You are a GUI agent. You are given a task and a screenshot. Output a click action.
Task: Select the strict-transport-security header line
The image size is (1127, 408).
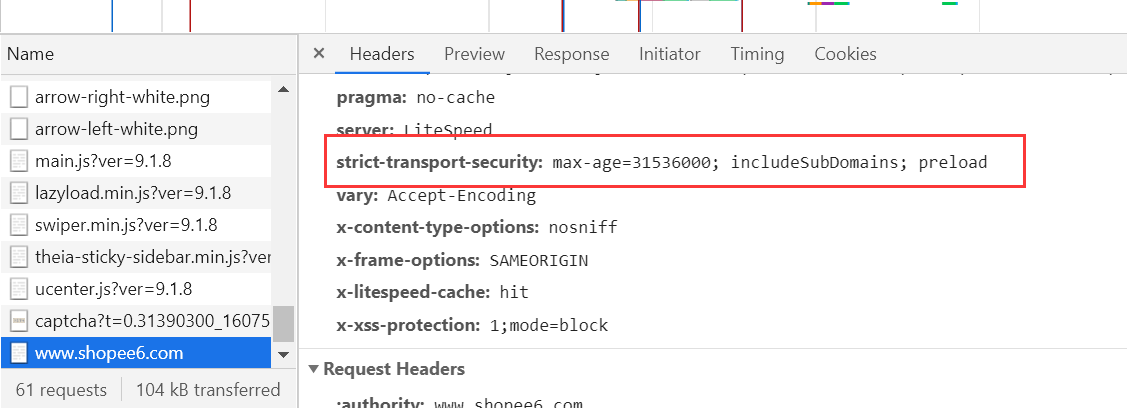(x=662, y=162)
